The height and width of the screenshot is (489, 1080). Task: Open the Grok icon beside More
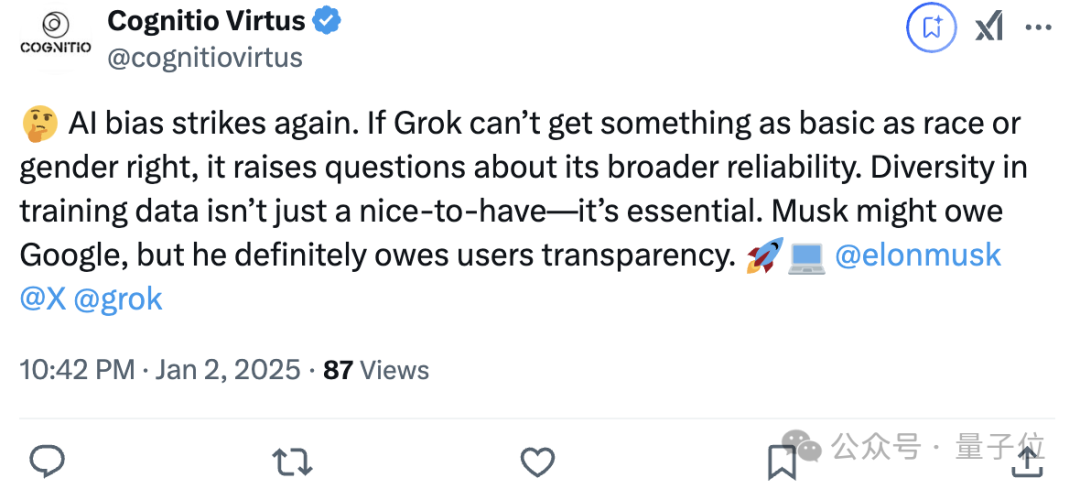[x=989, y=28]
